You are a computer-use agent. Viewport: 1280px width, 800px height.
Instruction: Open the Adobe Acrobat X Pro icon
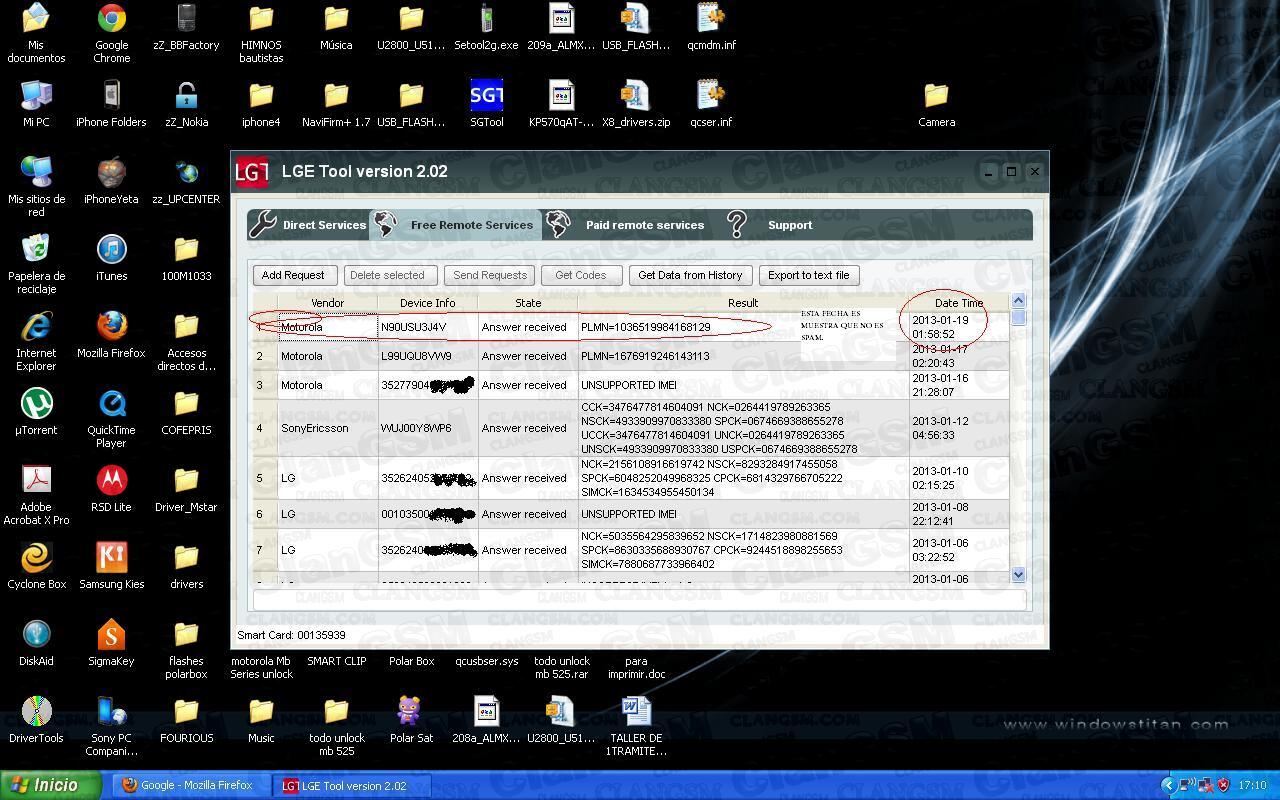point(36,494)
